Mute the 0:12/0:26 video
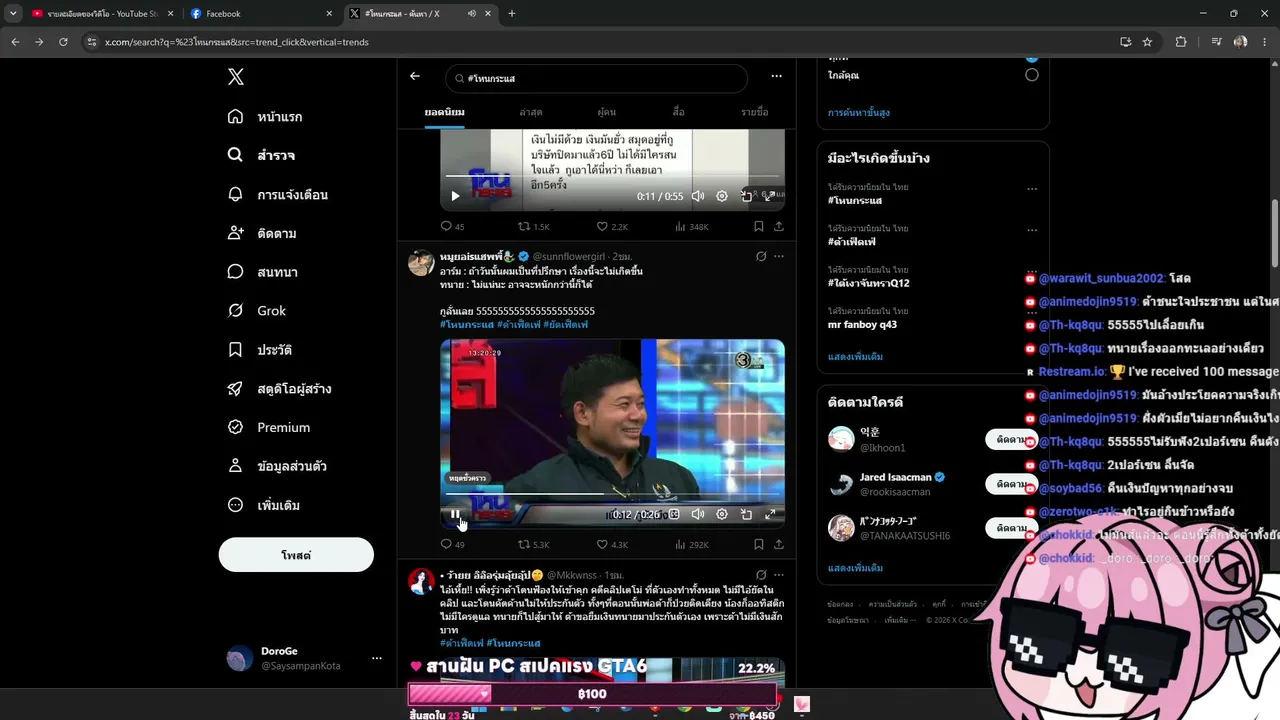This screenshot has height=720, width=1280. 698,514
